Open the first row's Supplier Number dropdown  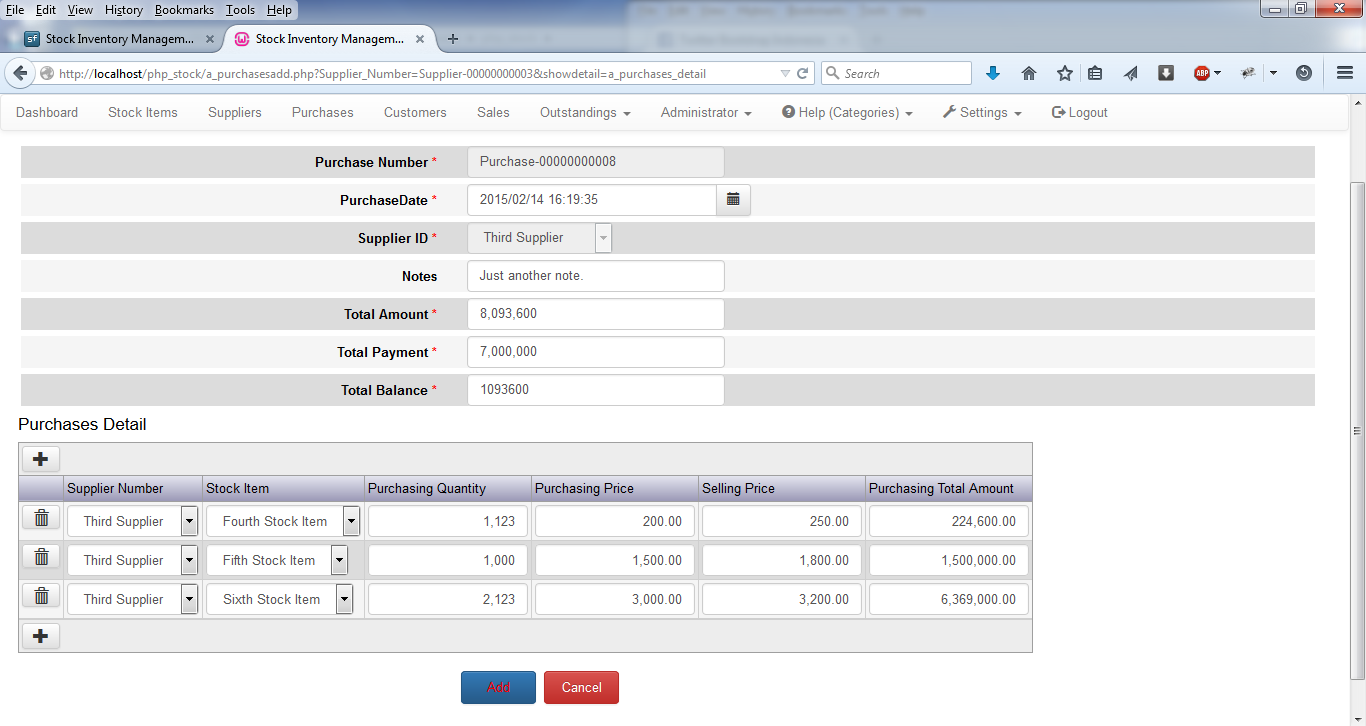click(x=188, y=520)
